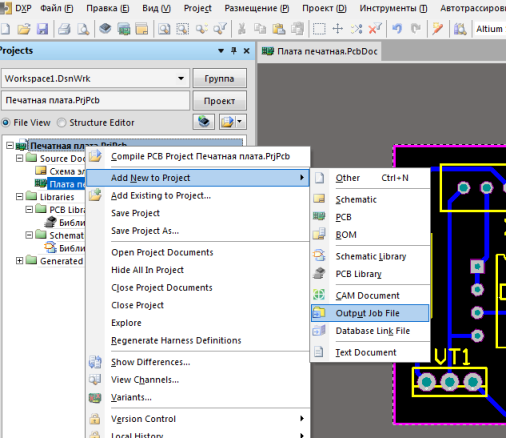Select the Плата PCB document in tree
This screenshot has height=438, width=506.
pyautogui.click(x=67, y=184)
